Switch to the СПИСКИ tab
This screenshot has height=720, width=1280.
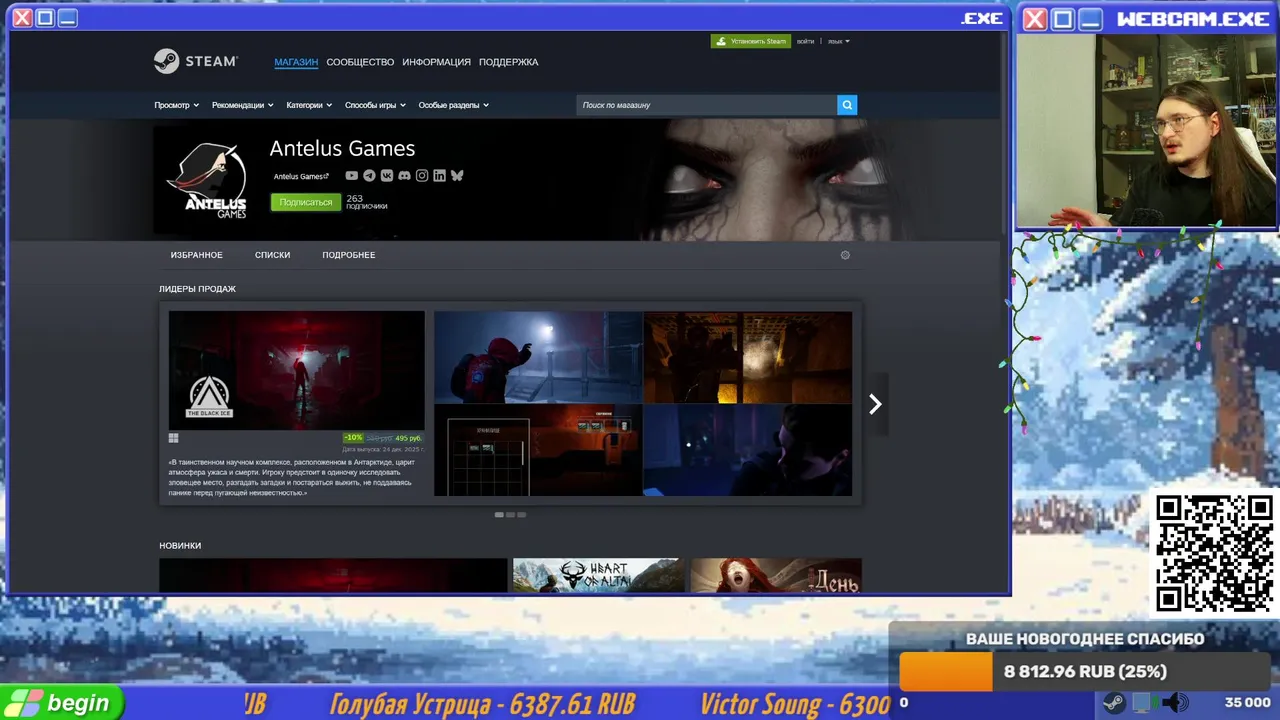(272, 255)
